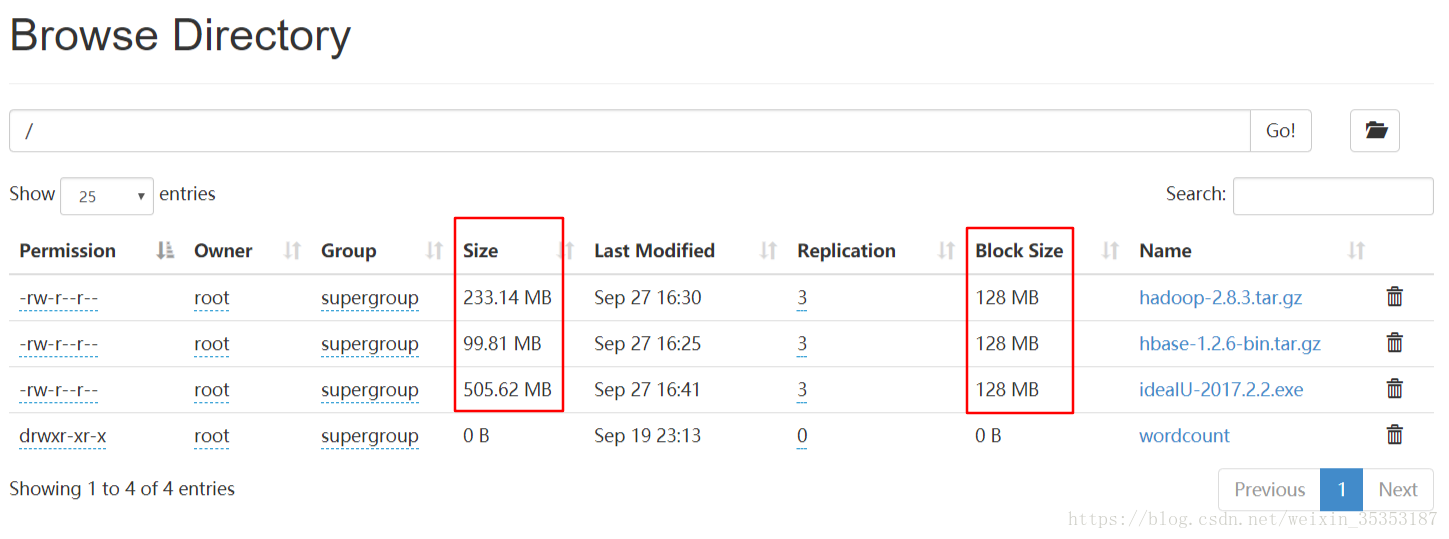
Task: Open the hadoop-2.8.3.tar.gz file link
Action: [1221, 298]
